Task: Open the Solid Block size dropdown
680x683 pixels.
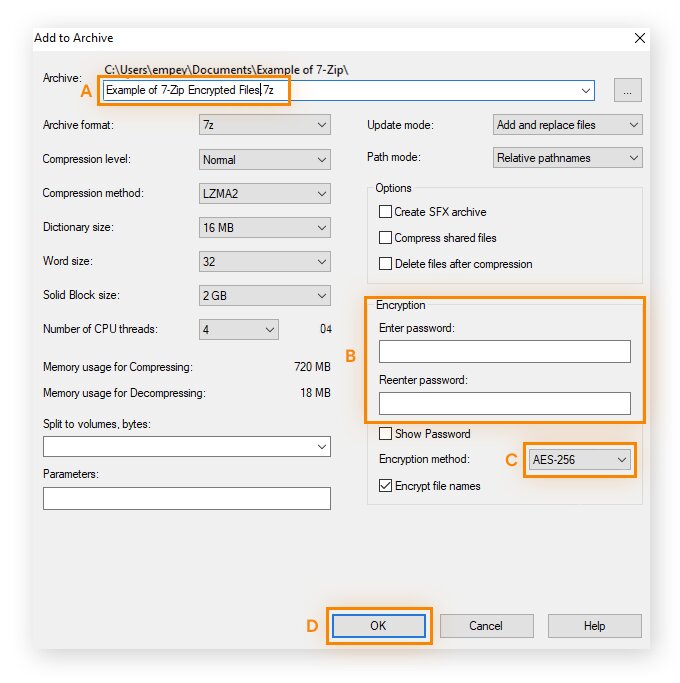Action: click(x=264, y=295)
